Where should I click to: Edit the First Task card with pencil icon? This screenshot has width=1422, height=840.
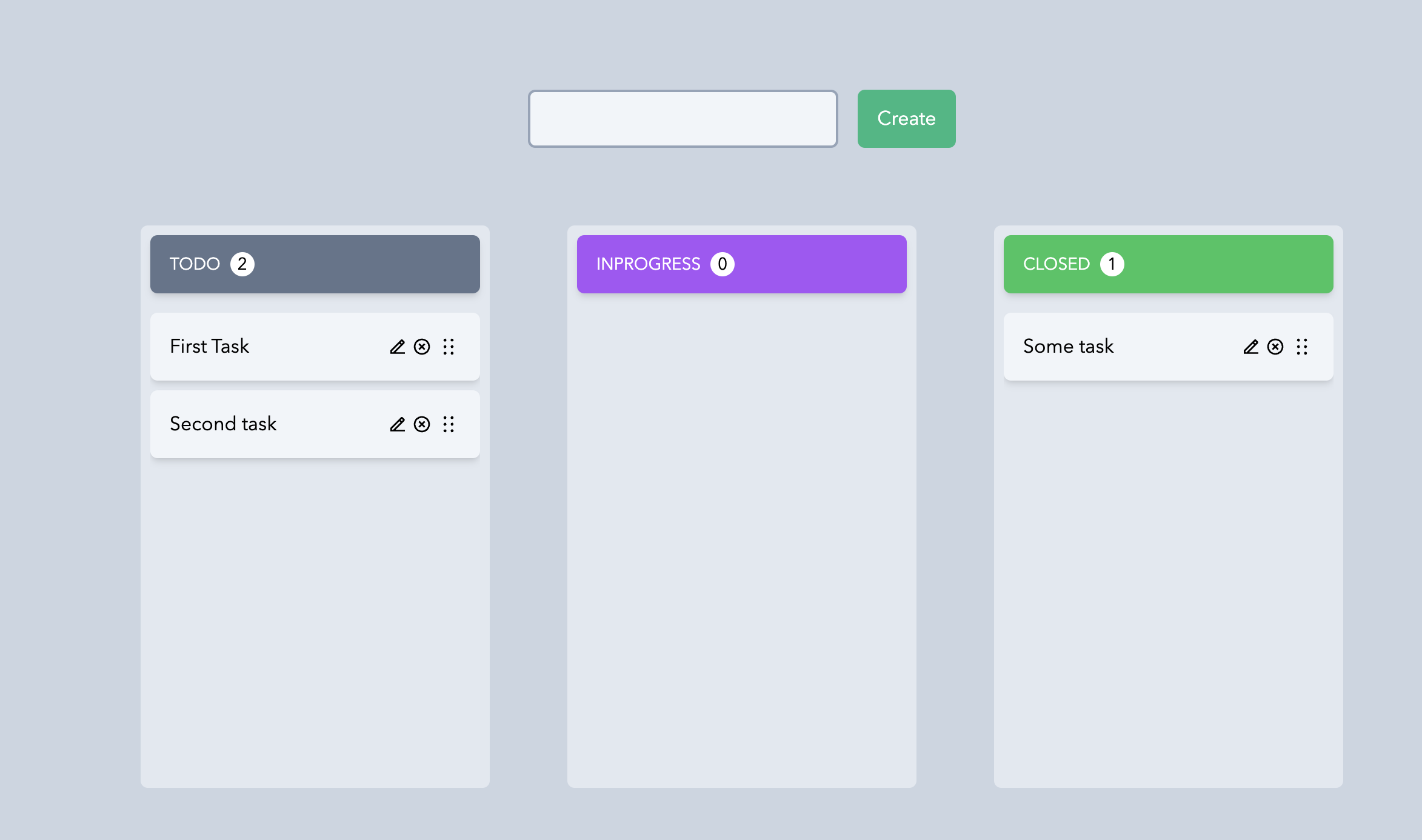[397, 347]
